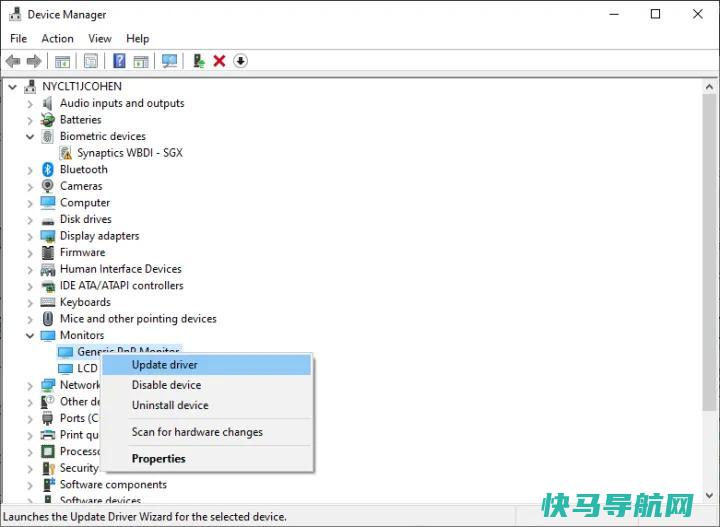Click the Generic PnP Monitor icon
Image resolution: width=720 pixels, height=527 pixels.
66,352
